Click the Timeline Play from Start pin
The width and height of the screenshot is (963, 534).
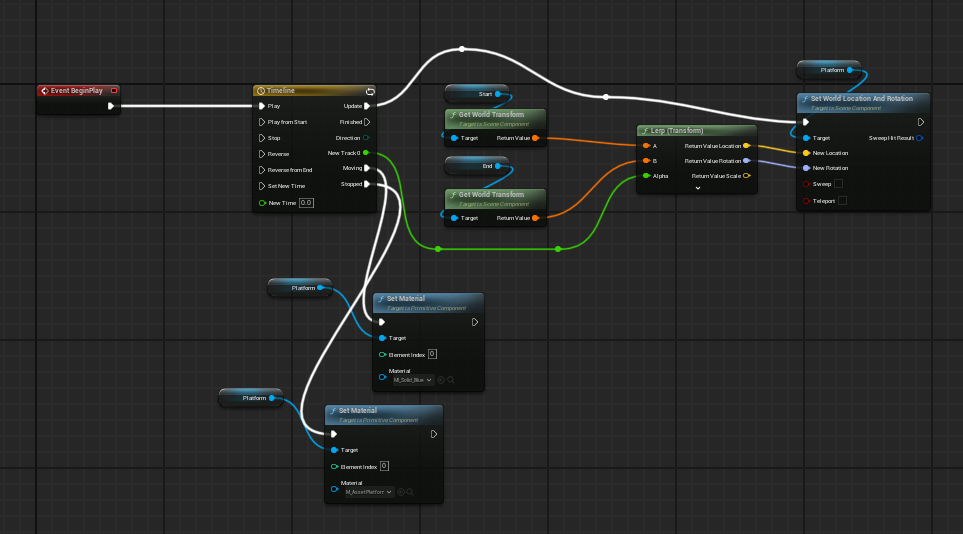pyautogui.click(x=262, y=122)
